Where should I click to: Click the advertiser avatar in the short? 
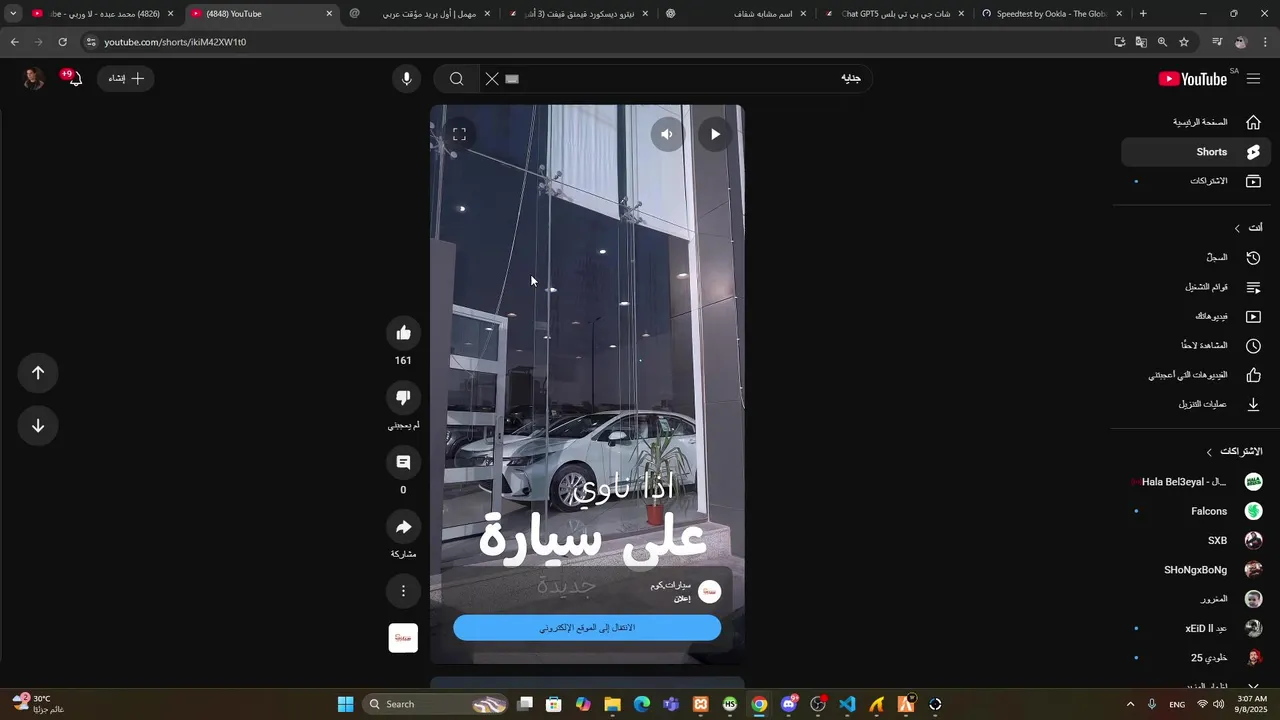709,592
